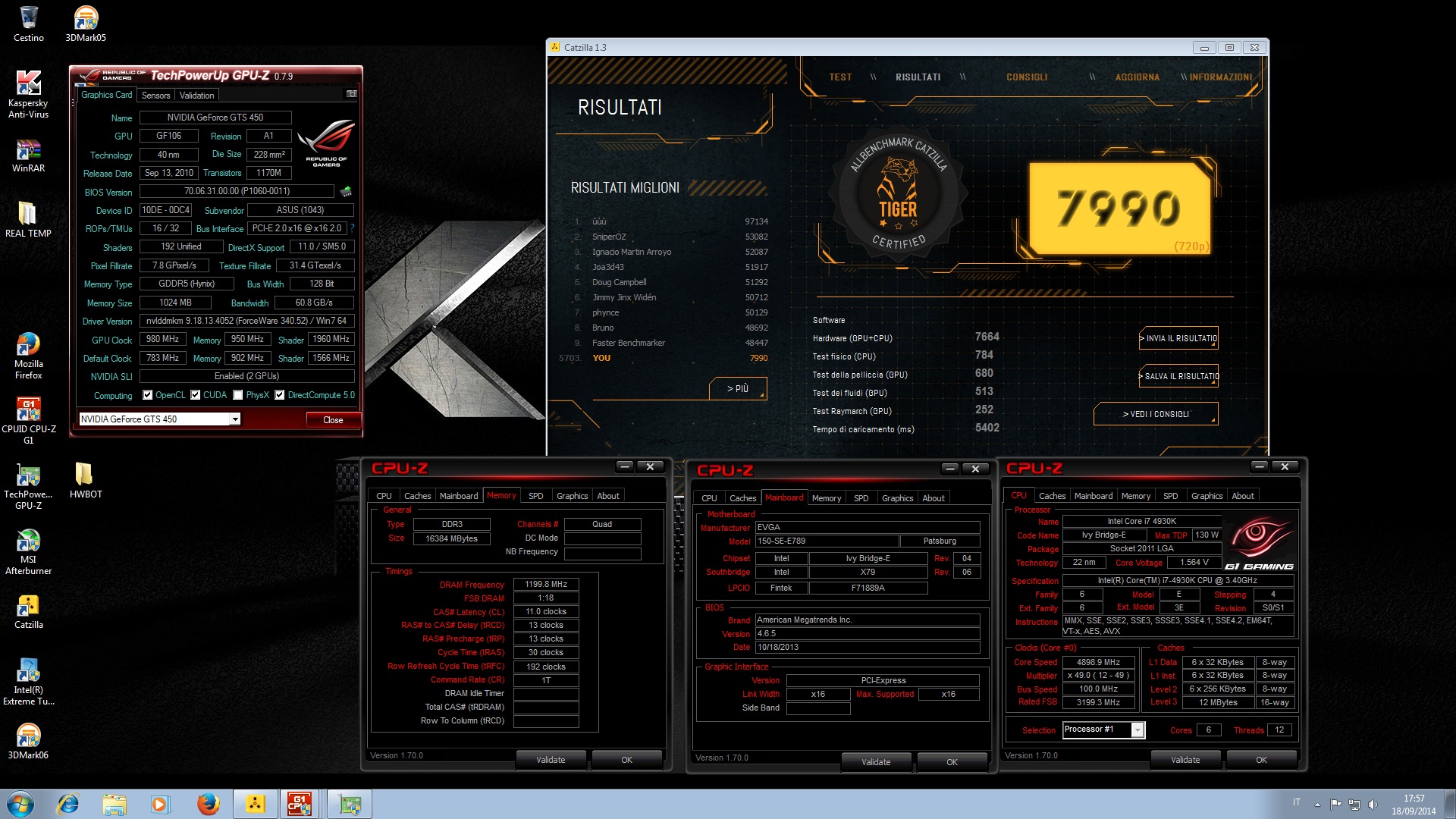The height and width of the screenshot is (819, 1456).
Task: Click Validate in the CPU CPU-Z window
Action: (1185, 760)
